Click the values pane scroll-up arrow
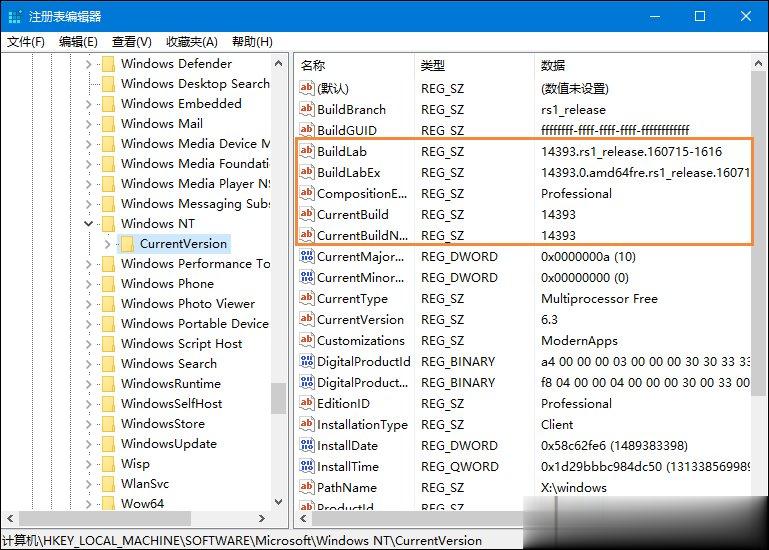Viewport: 769px width, 550px height. [758, 63]
